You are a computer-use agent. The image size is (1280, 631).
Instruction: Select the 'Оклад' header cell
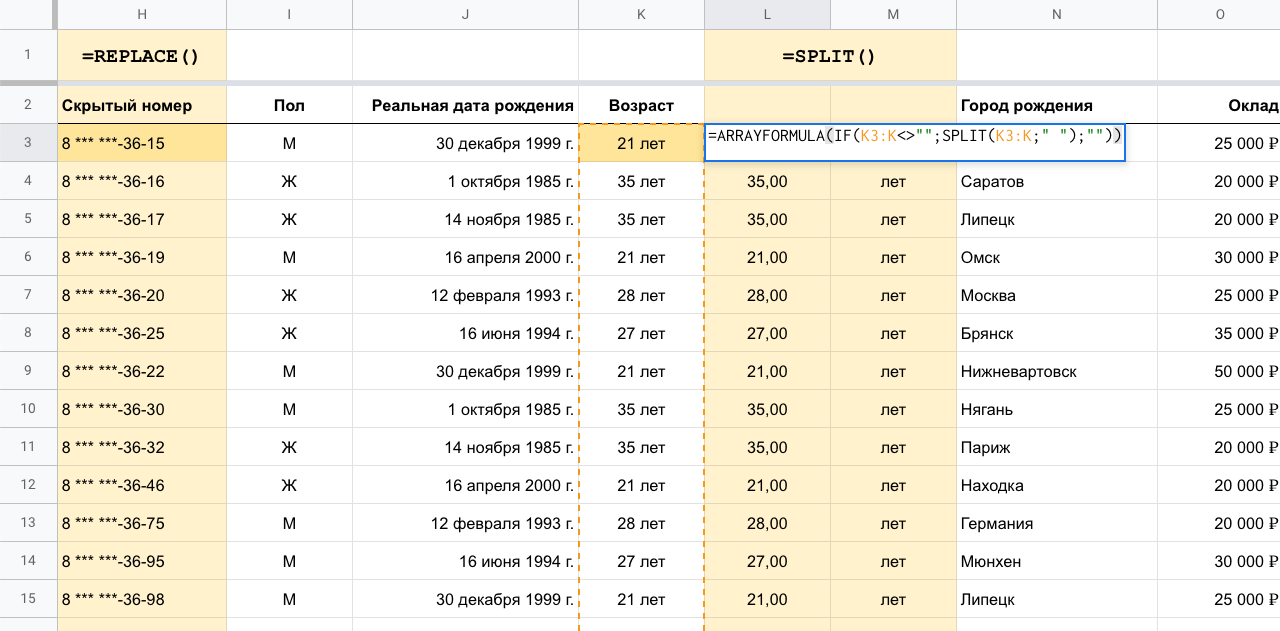point(1219,105)
